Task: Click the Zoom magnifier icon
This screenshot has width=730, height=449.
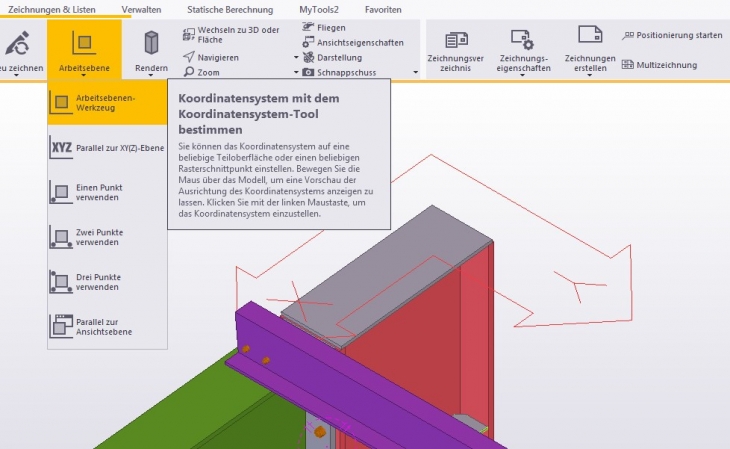Action: pos(189,71)
